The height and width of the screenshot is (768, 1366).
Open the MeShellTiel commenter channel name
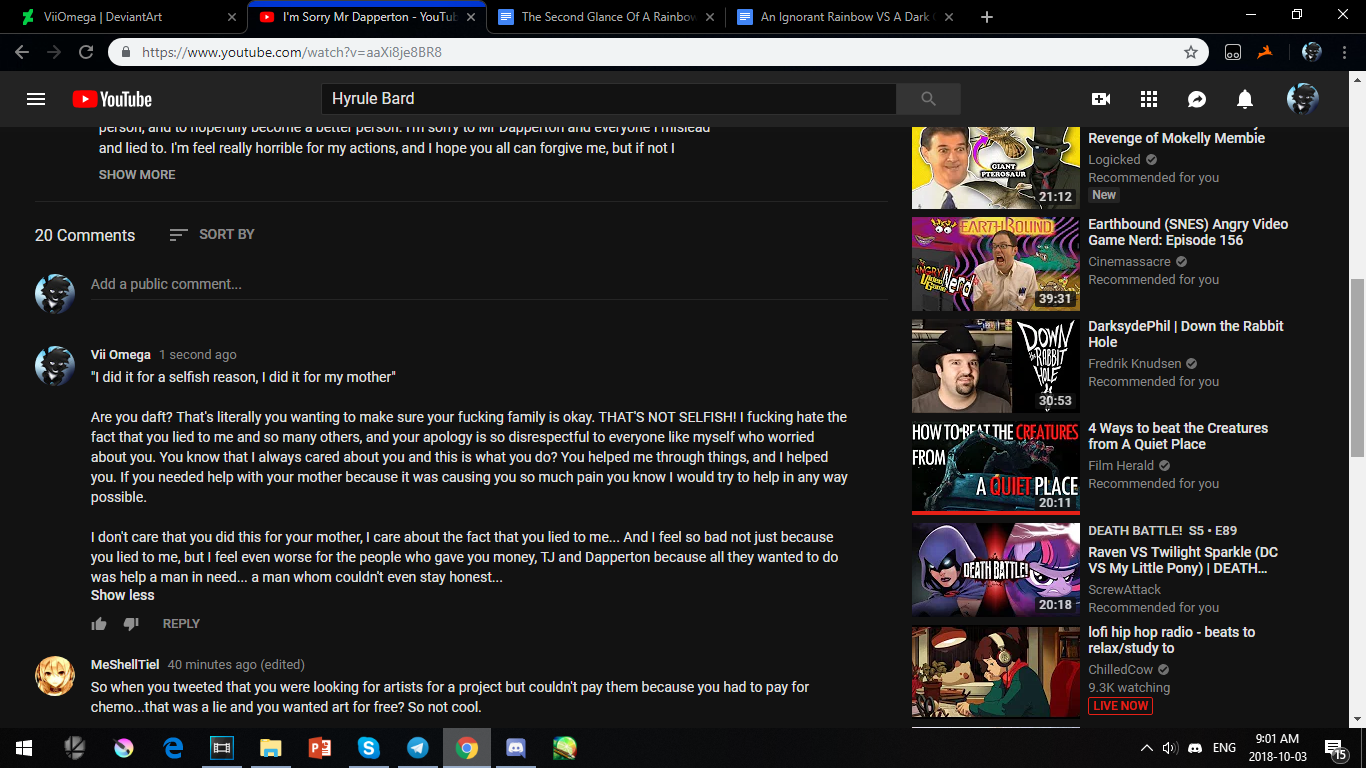(125, 664)
